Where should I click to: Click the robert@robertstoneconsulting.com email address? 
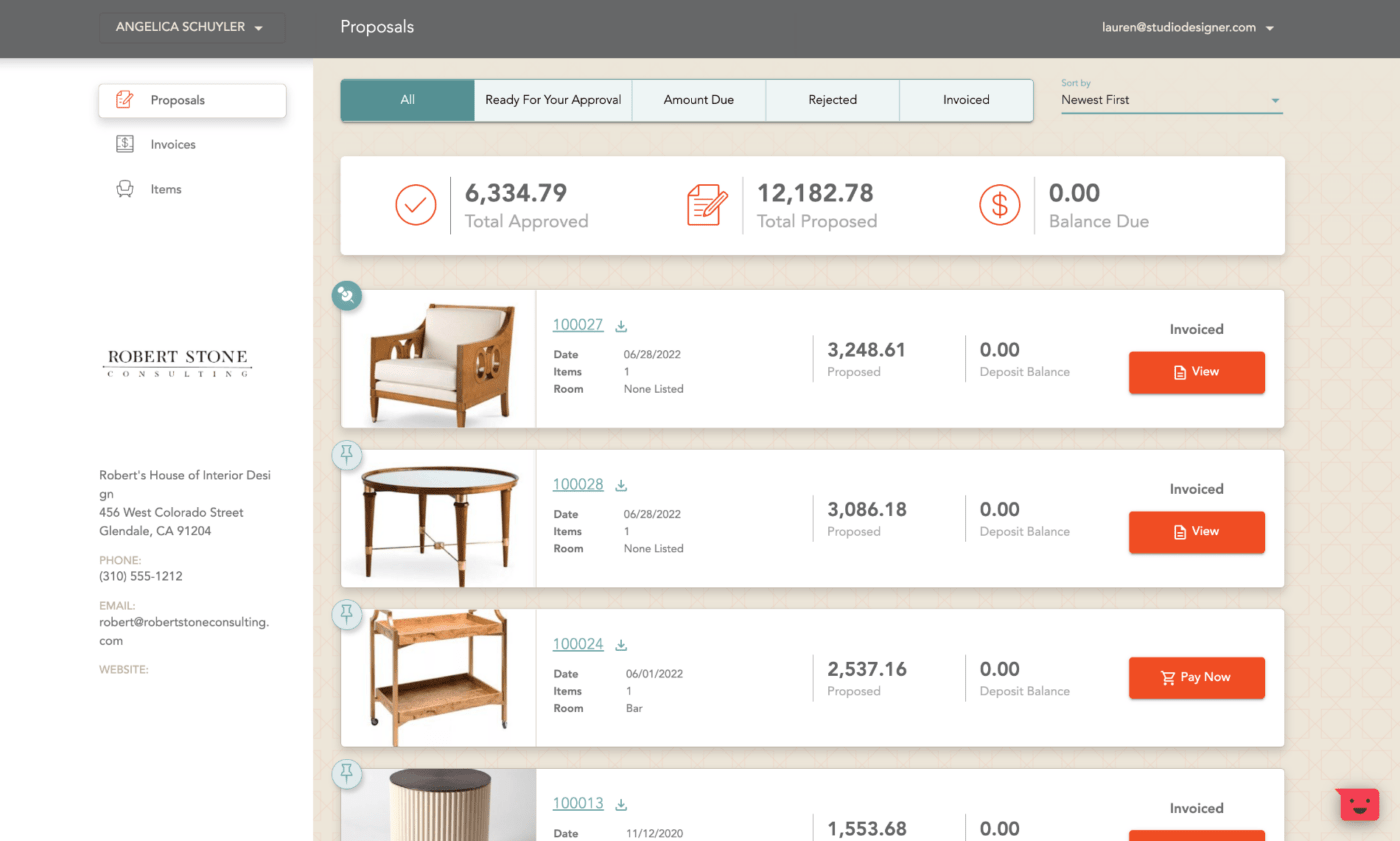coord(184,631)
